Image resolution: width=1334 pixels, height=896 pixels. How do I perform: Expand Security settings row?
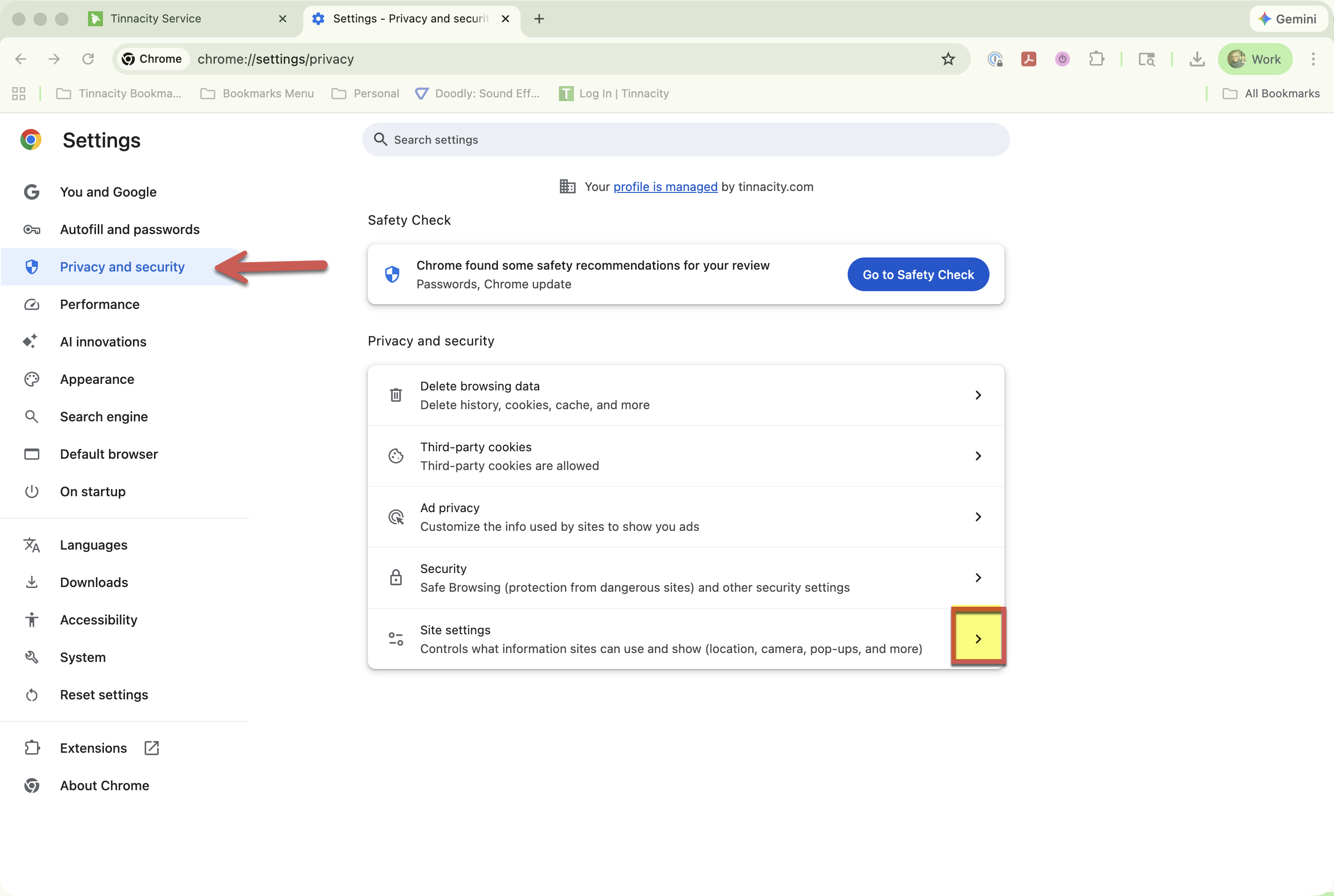point(978,578)
